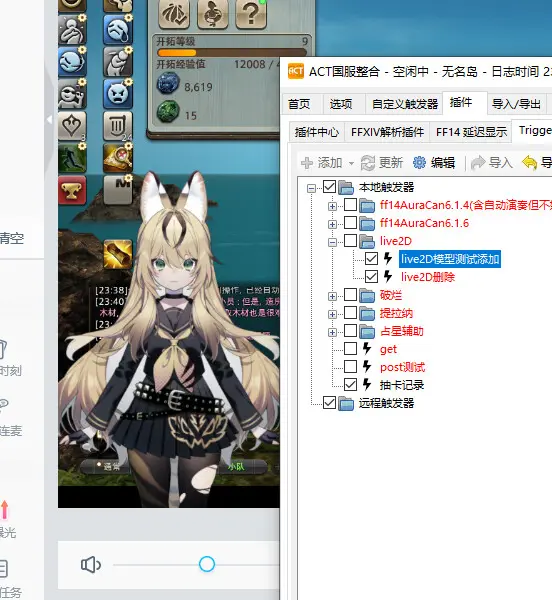This screenshot has width=552, height=600.
Task: Click the folder icon of 破烂
Action: click(x=367, y=295)
